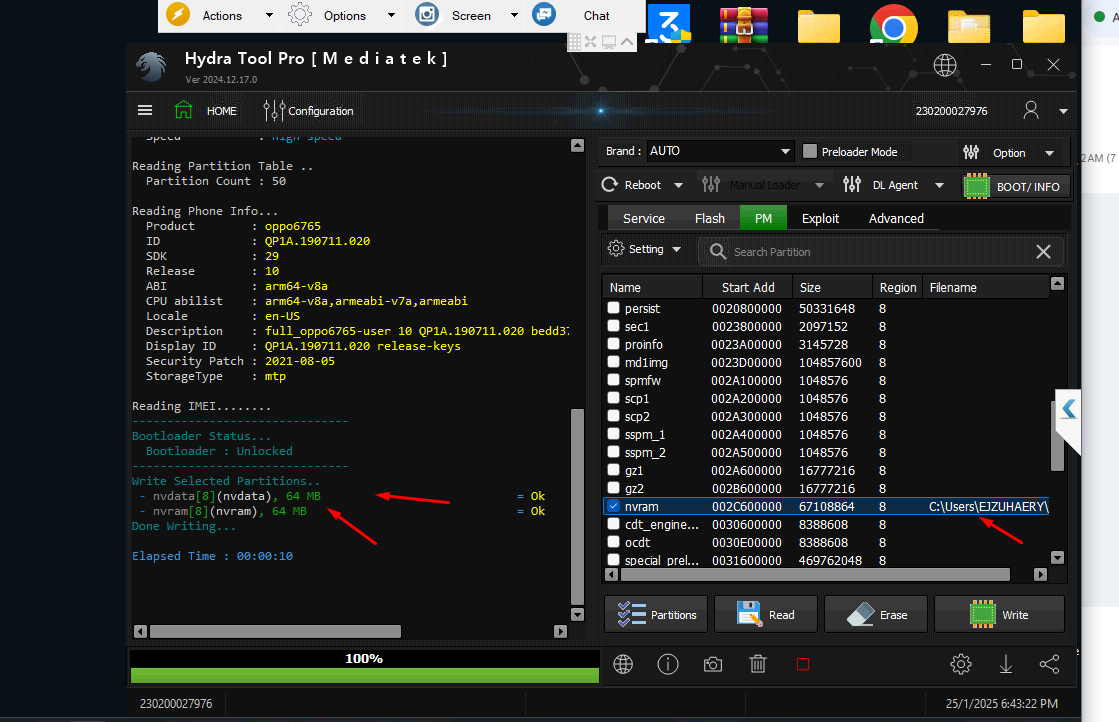Click the blue collapse arrow side tab

point(1068,409)
